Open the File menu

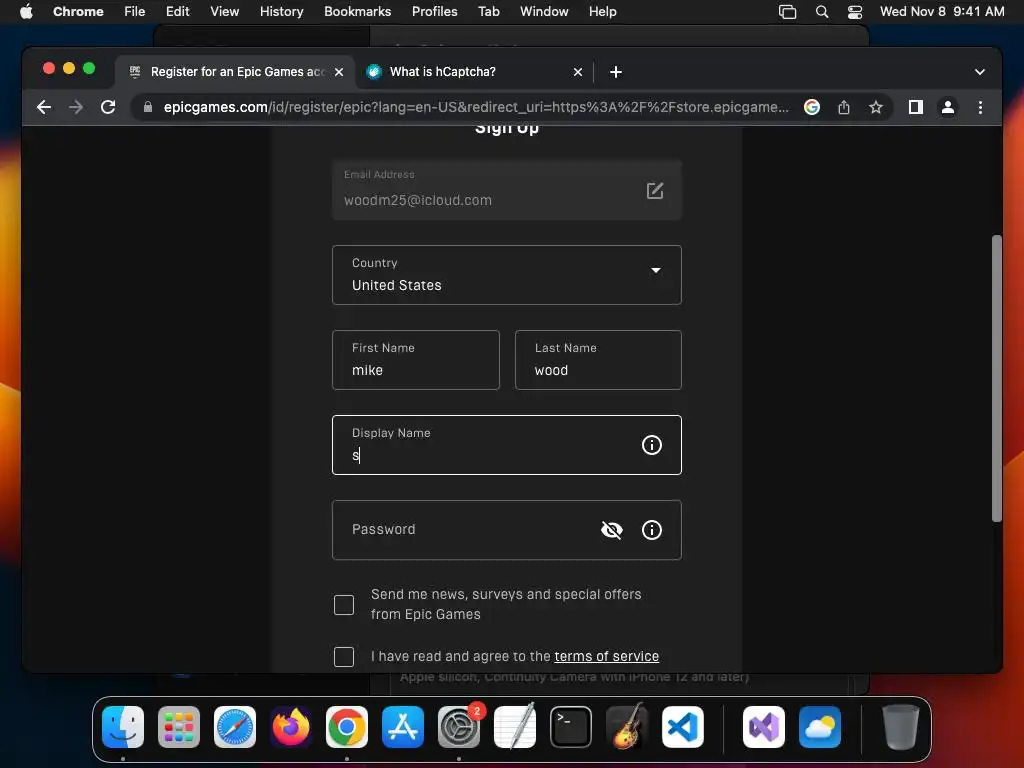tap(135, 12)
